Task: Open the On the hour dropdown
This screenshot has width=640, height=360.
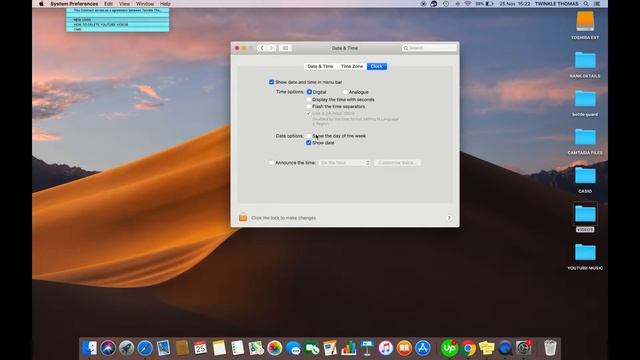Action: pos(345,162)
